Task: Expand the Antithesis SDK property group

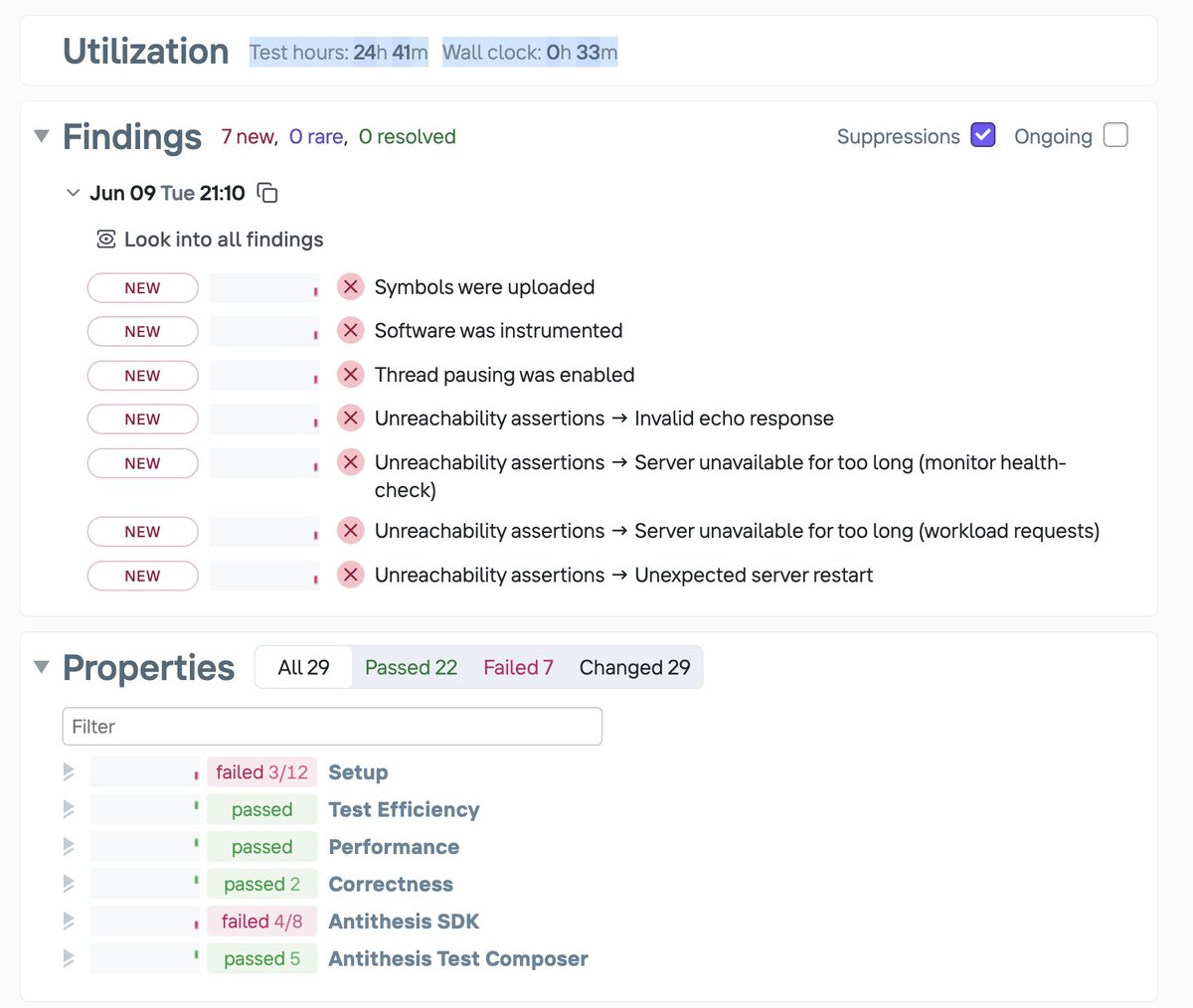Action: (x=69, y=921)
